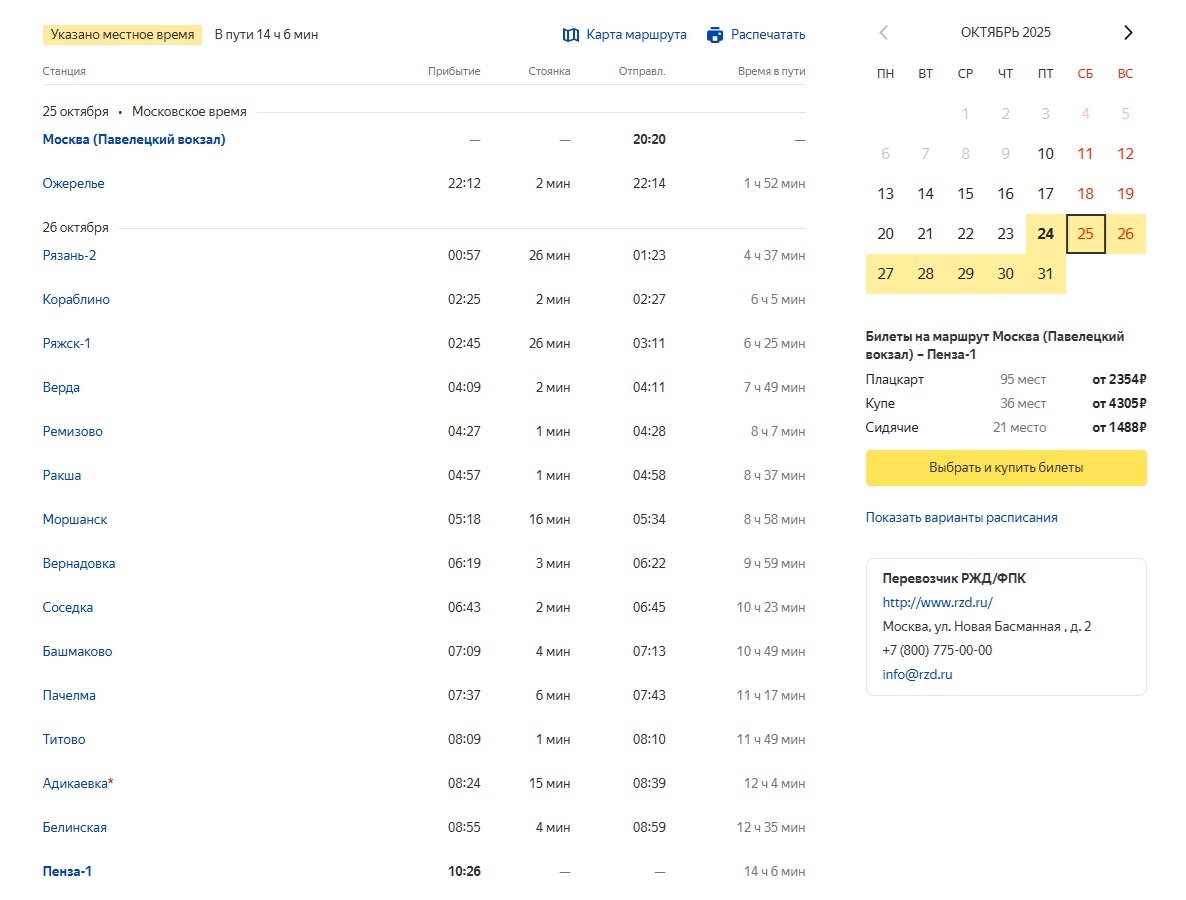The height and width of the screenshot is (900, 1186).
Task: Open the Башмаково station link
Action: [77, 651]
